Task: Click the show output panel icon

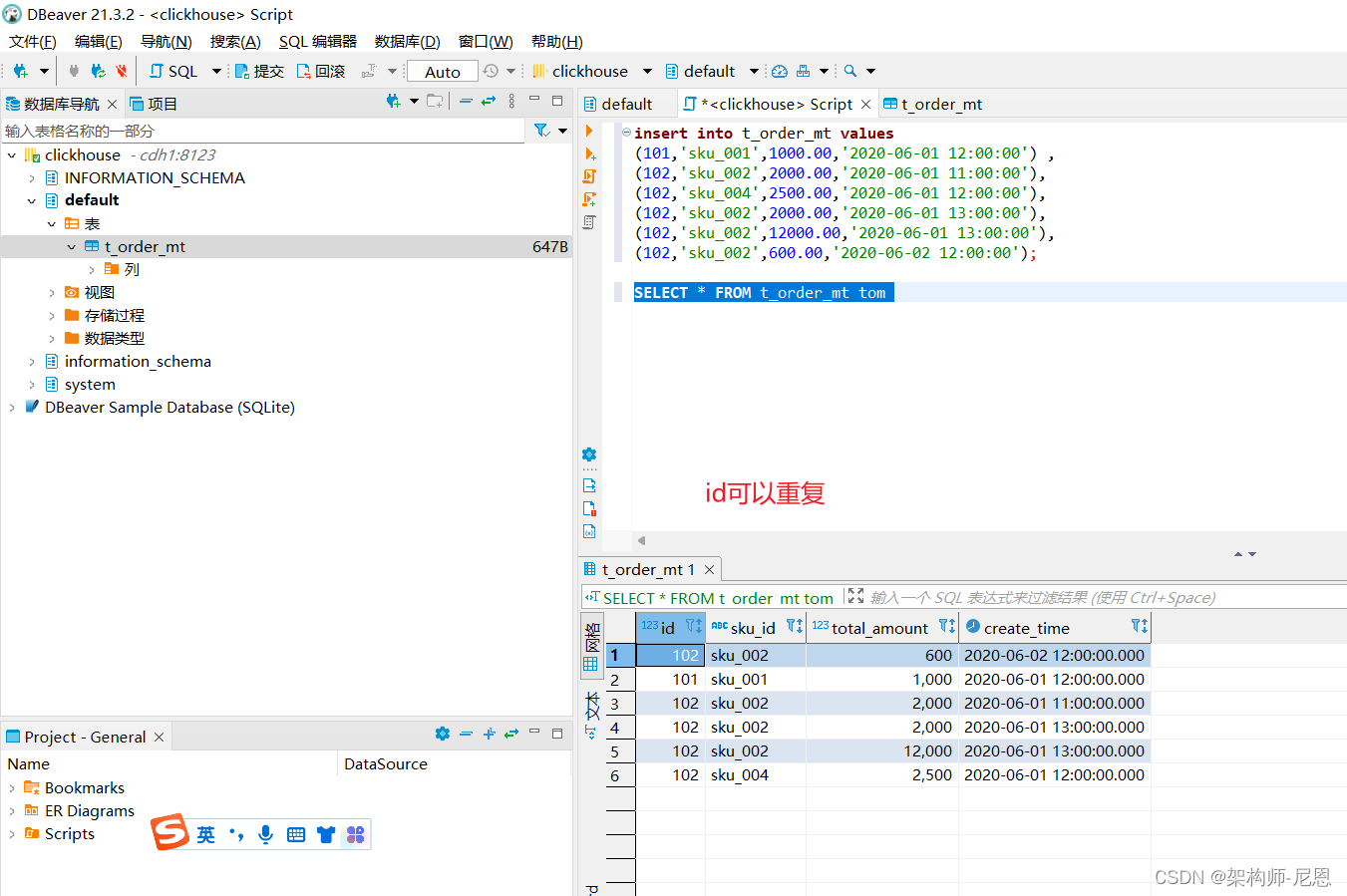Action: tap(589, 485)
